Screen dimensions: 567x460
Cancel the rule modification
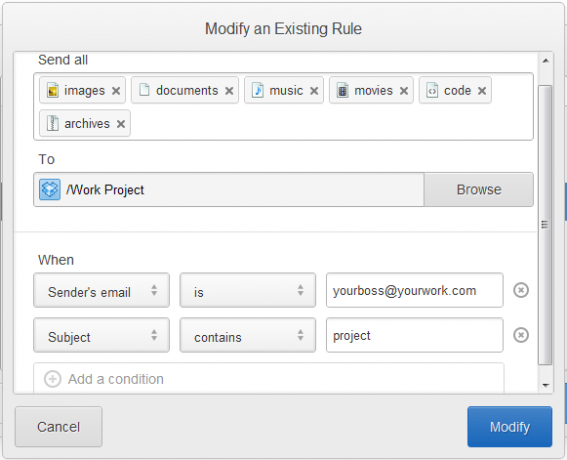(x=59, y=427)
